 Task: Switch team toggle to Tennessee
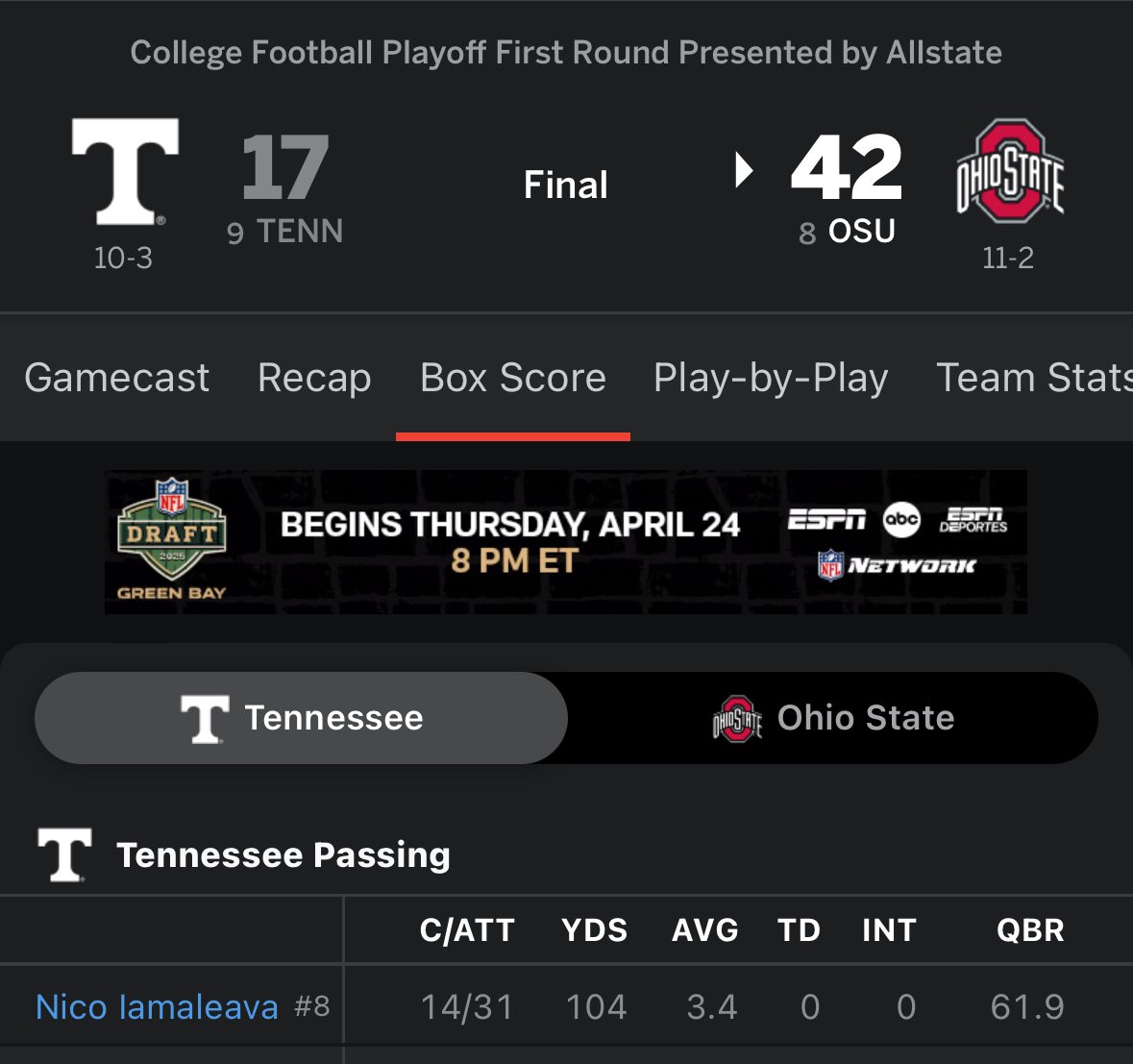(x=302, y=718)
